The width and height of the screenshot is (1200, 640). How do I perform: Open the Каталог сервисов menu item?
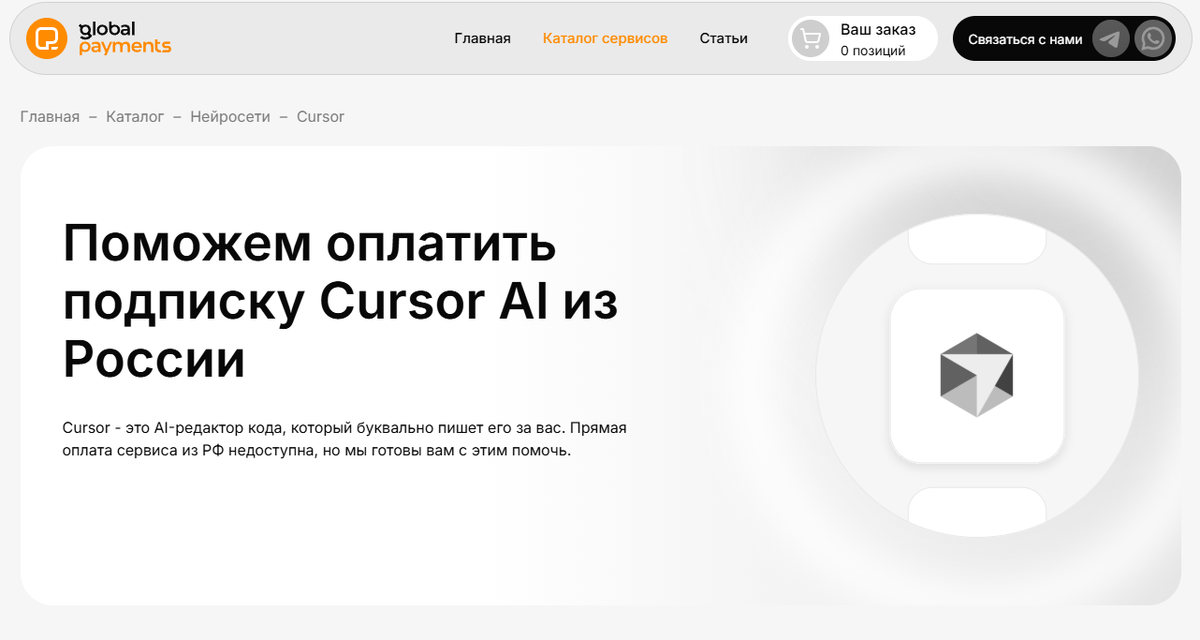(605, 39)
